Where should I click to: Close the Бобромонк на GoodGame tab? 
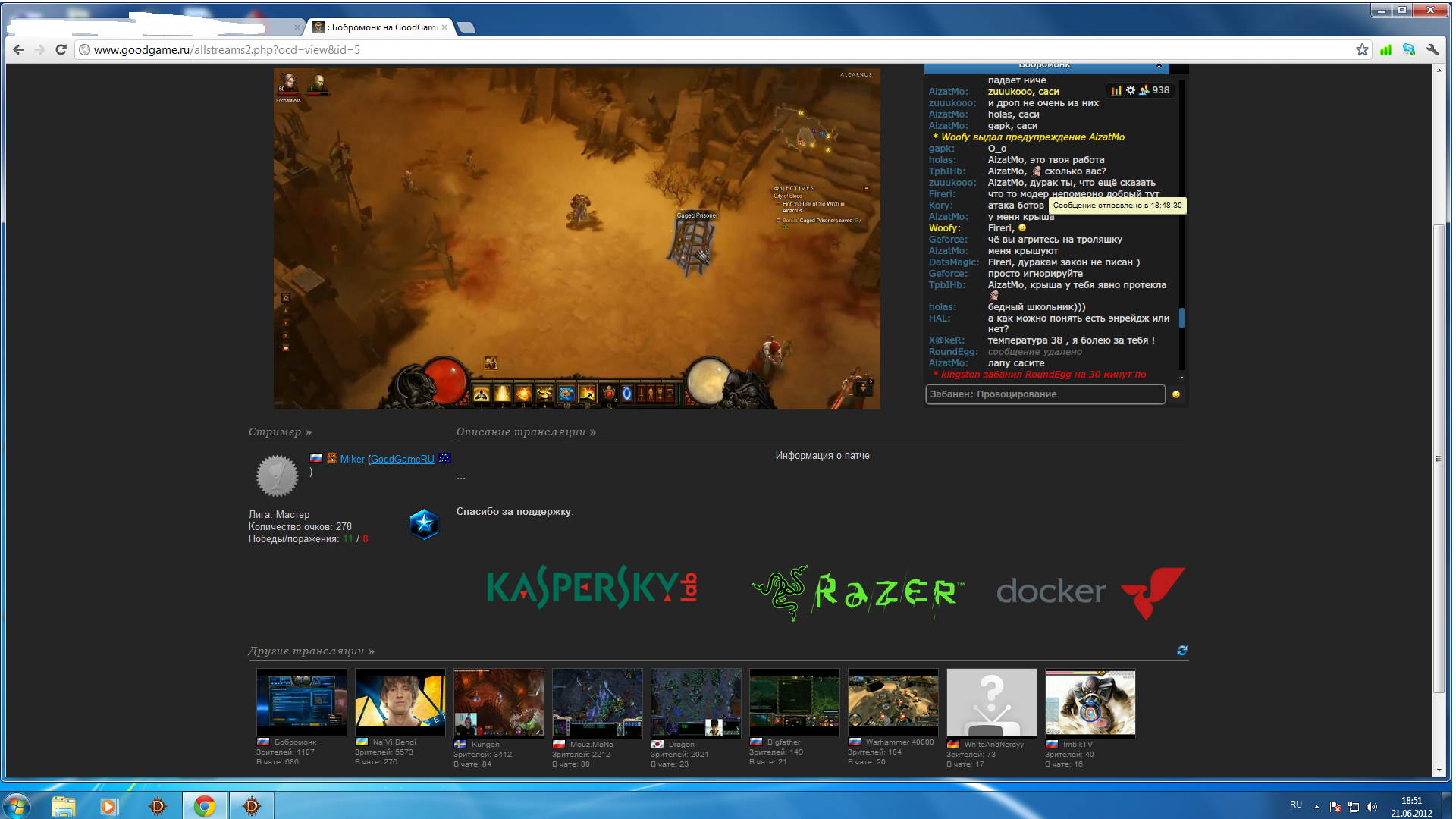444,27
